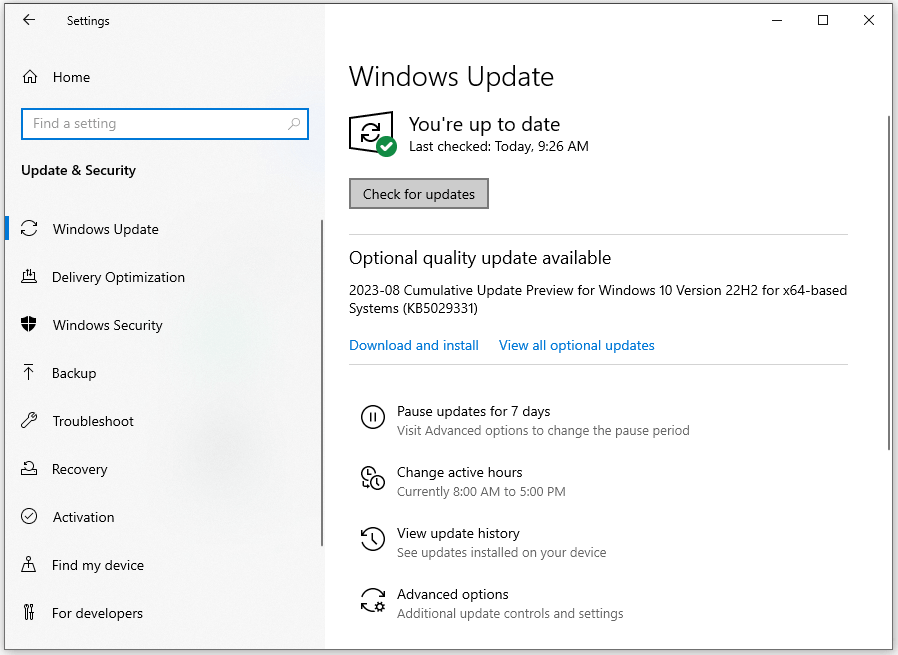Click the For developers tools icon
This screenshot has width=898, height=655.
tap(29, 613)
